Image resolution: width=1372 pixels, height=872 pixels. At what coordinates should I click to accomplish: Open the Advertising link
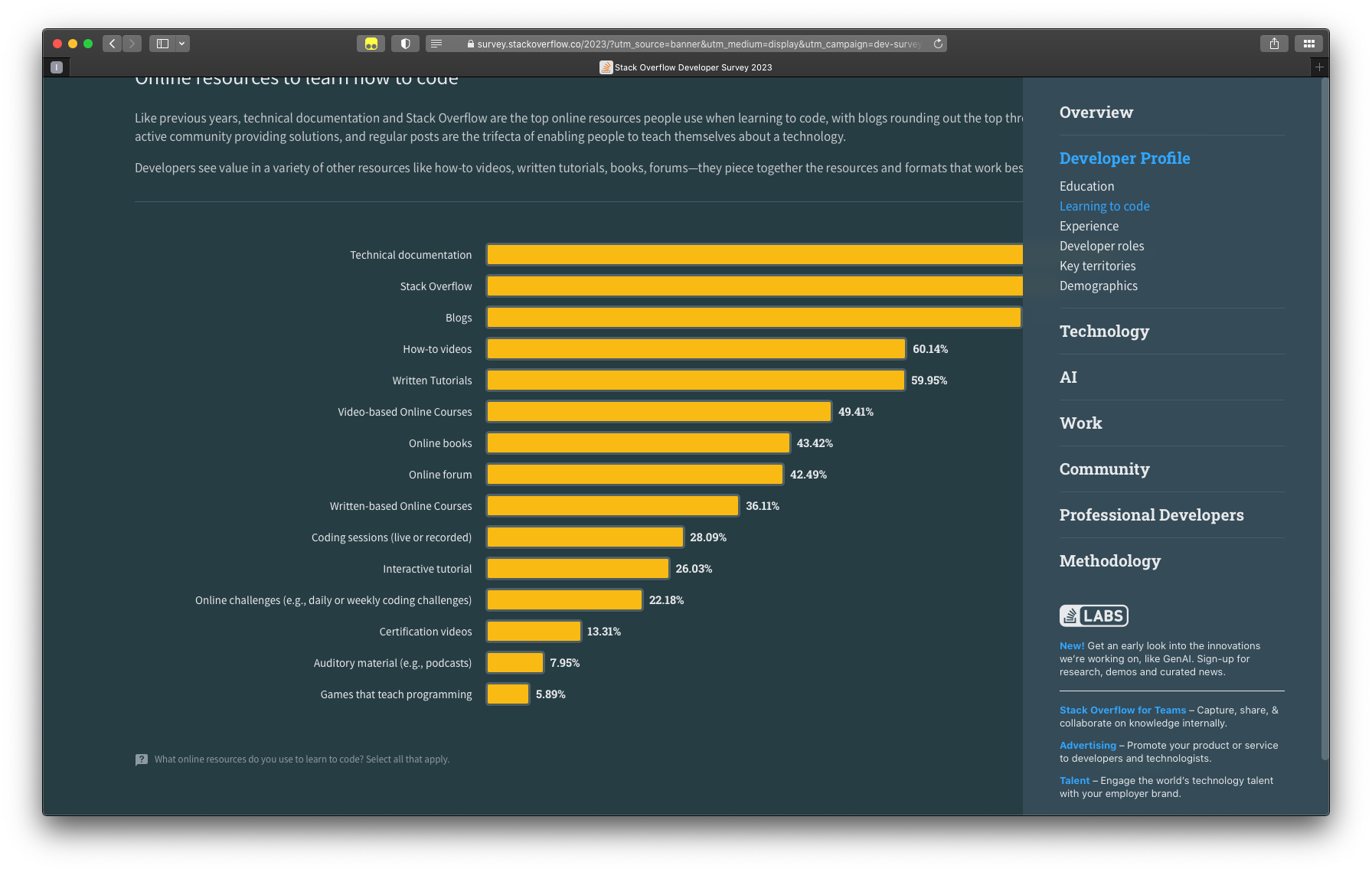coord(1087,746)
